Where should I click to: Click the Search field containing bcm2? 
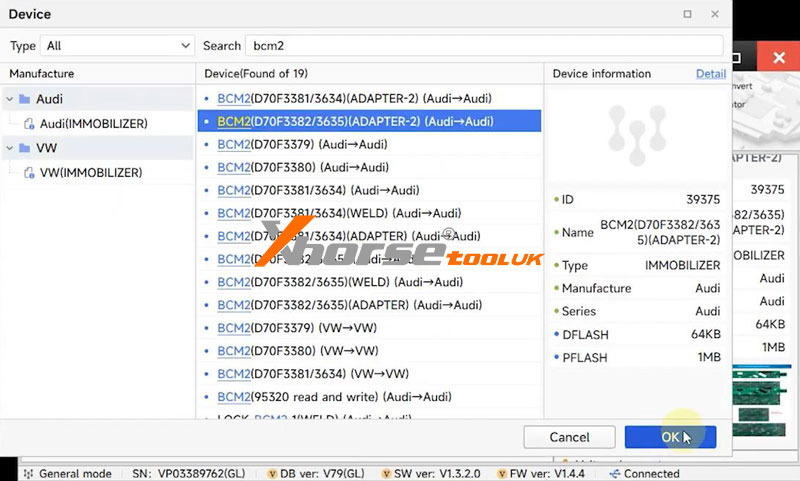(x=484, y=46)
